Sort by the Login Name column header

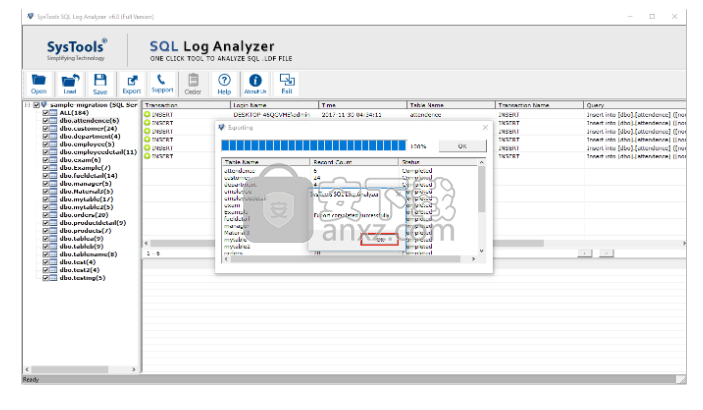click(274, 105)
